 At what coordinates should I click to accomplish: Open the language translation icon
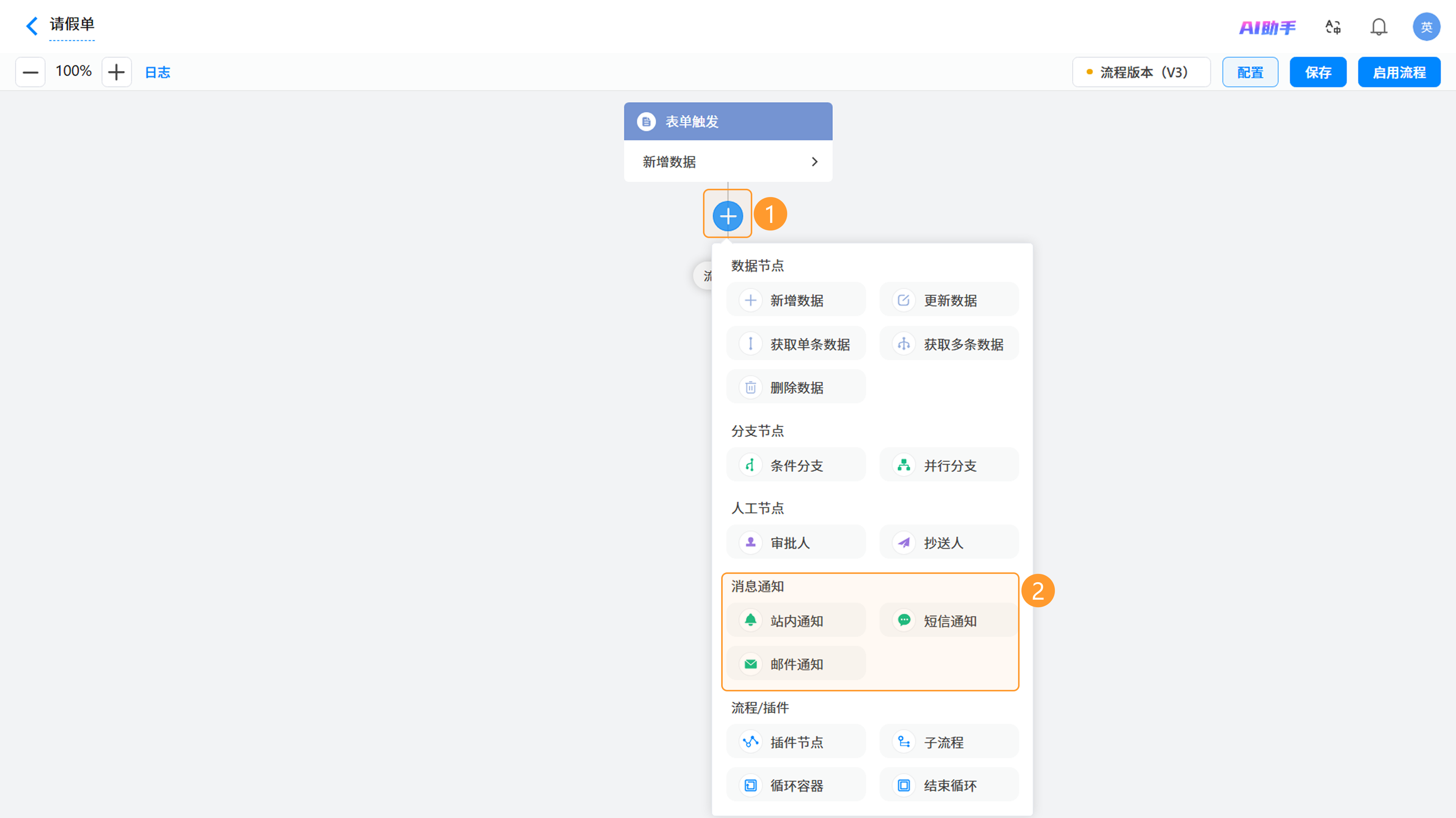(x=1334, y=27)
